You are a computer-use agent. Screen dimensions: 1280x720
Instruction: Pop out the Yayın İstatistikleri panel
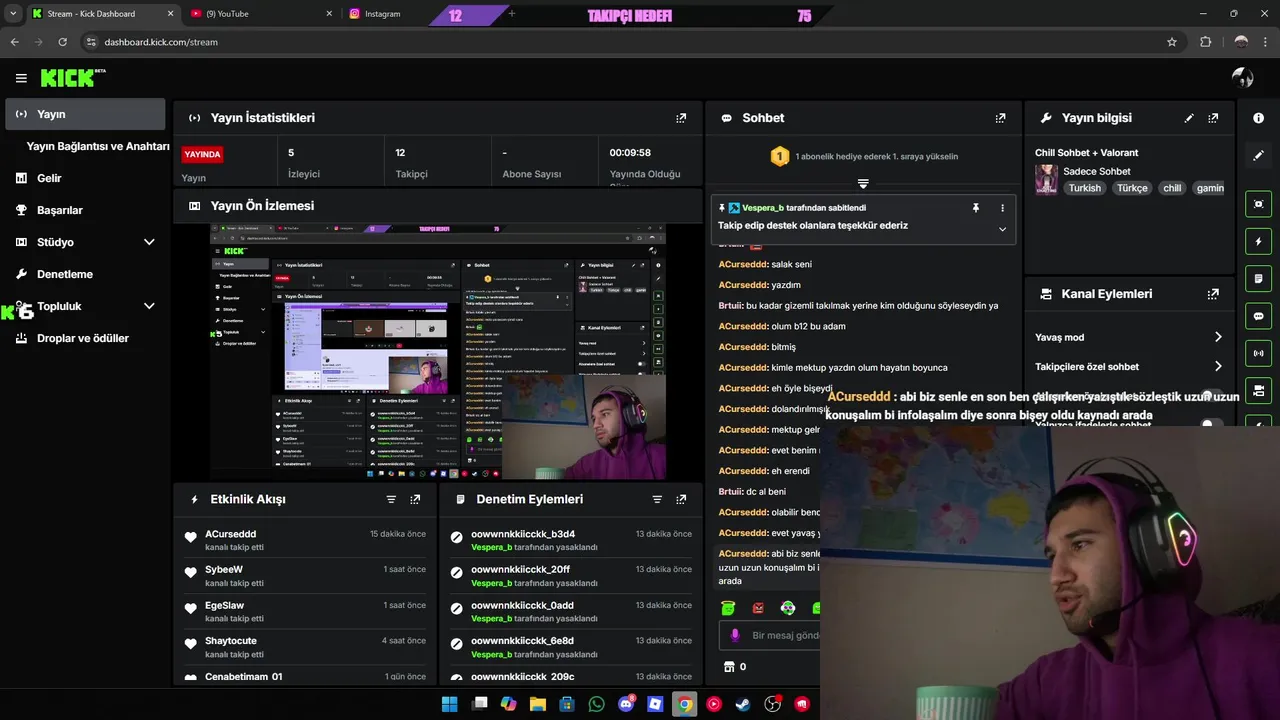click(x=681, y=118)
